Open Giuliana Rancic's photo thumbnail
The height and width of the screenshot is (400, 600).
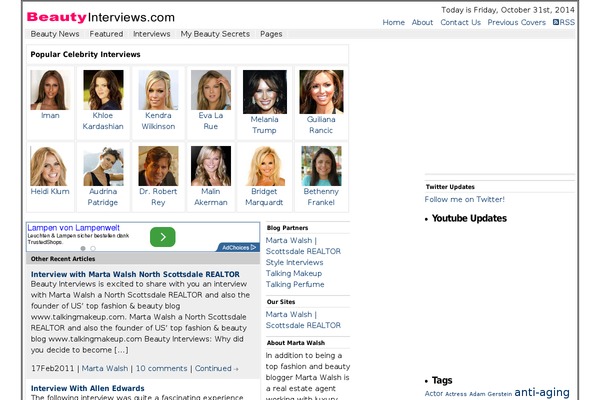tap(321, 92)
